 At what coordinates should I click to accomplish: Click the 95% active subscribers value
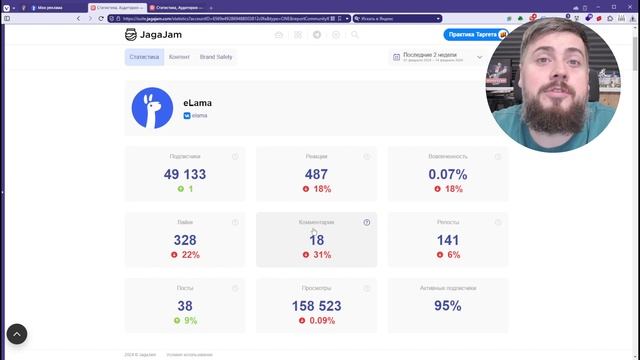[448, 306]
